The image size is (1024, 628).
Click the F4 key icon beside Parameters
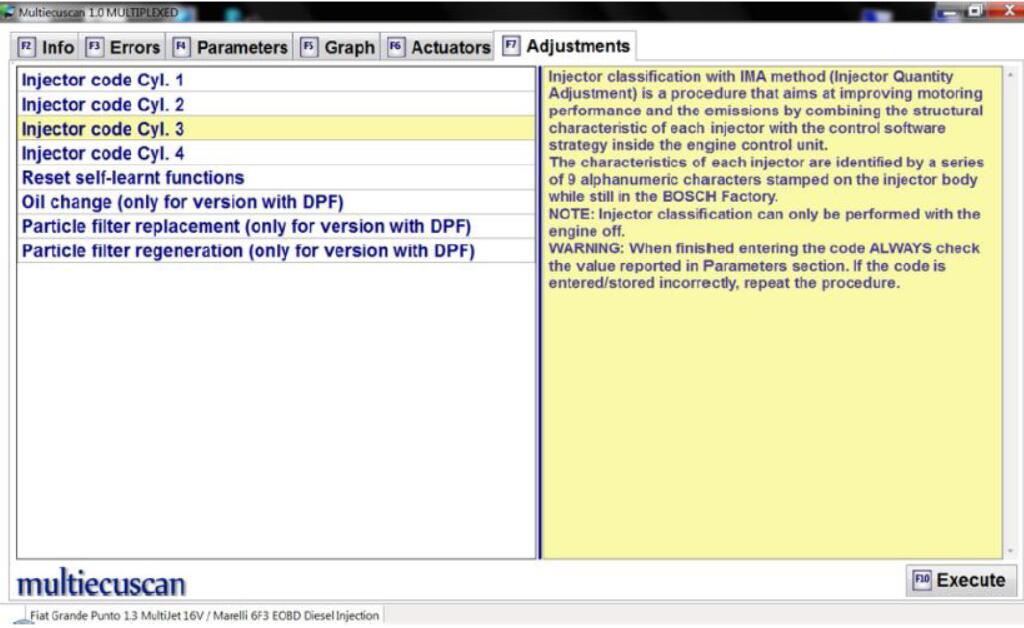(181, 47)
